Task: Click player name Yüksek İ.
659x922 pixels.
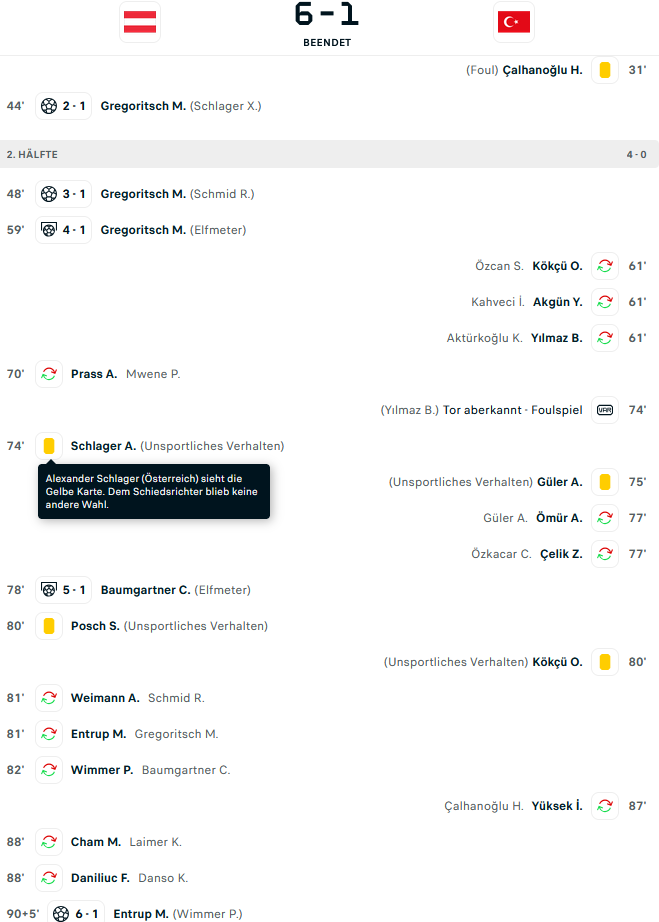Action: [x=557, y=806]
